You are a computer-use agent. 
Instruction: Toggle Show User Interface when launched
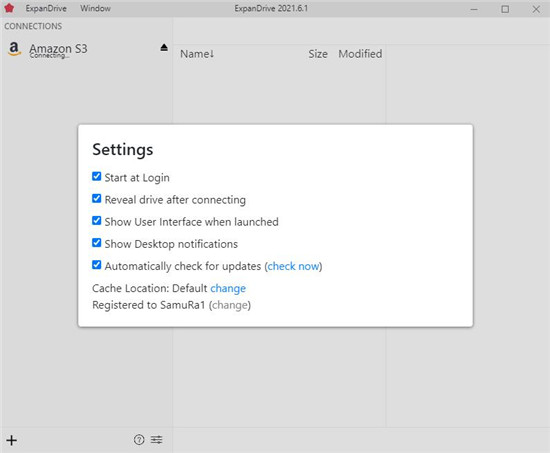[x=96, y=220]
